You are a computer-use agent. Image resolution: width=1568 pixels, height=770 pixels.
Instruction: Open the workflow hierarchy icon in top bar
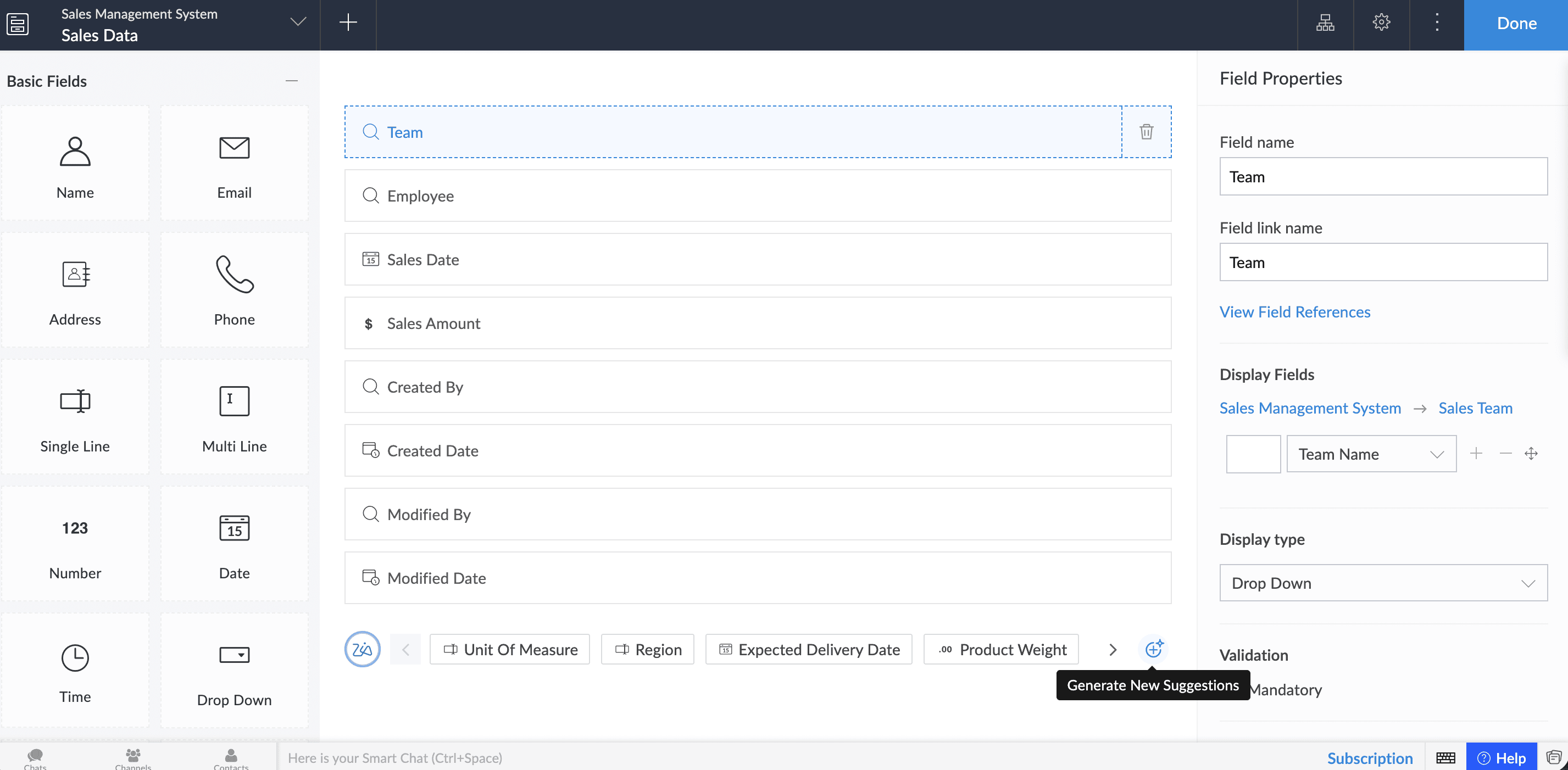(1325, 23)
